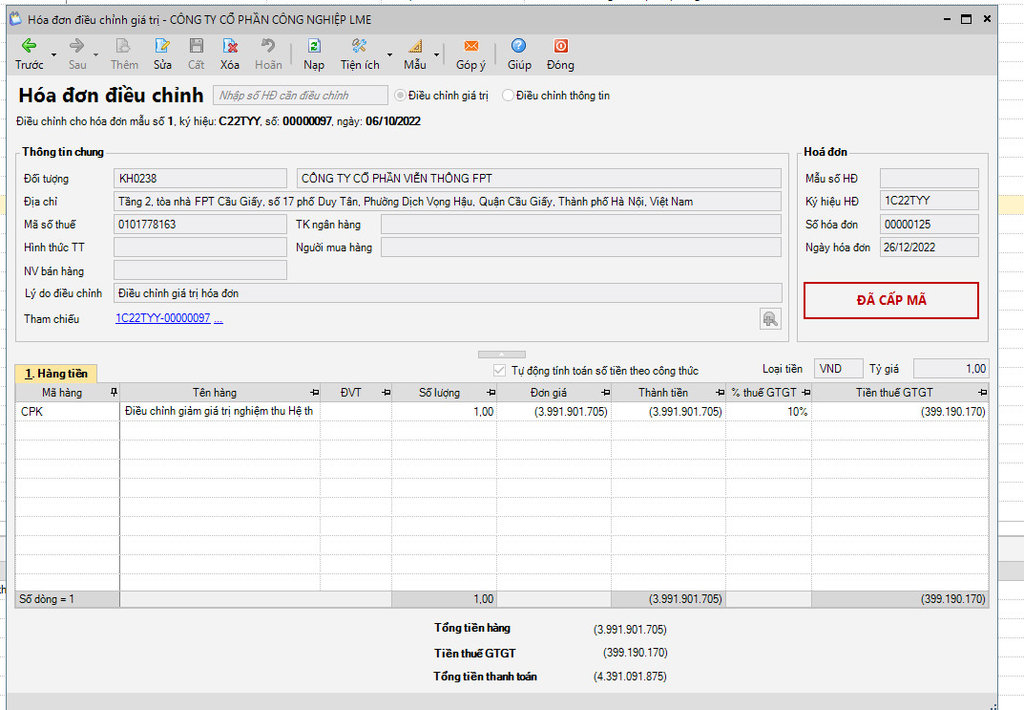This screenshot has height=710, width=1024.
Task: Select the Tiền thuế GTGT cell (399.190.170)
Action: tap(900, 411)
